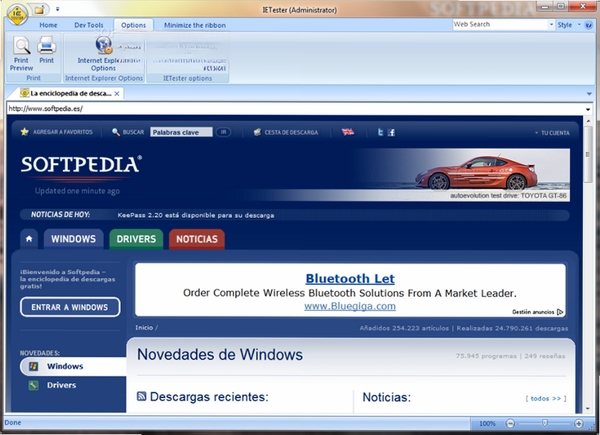Viewport: 600px width, 435px height.
Task: Select the La enciclopedia de desca... page tab
Action: (x=70, y=93)
